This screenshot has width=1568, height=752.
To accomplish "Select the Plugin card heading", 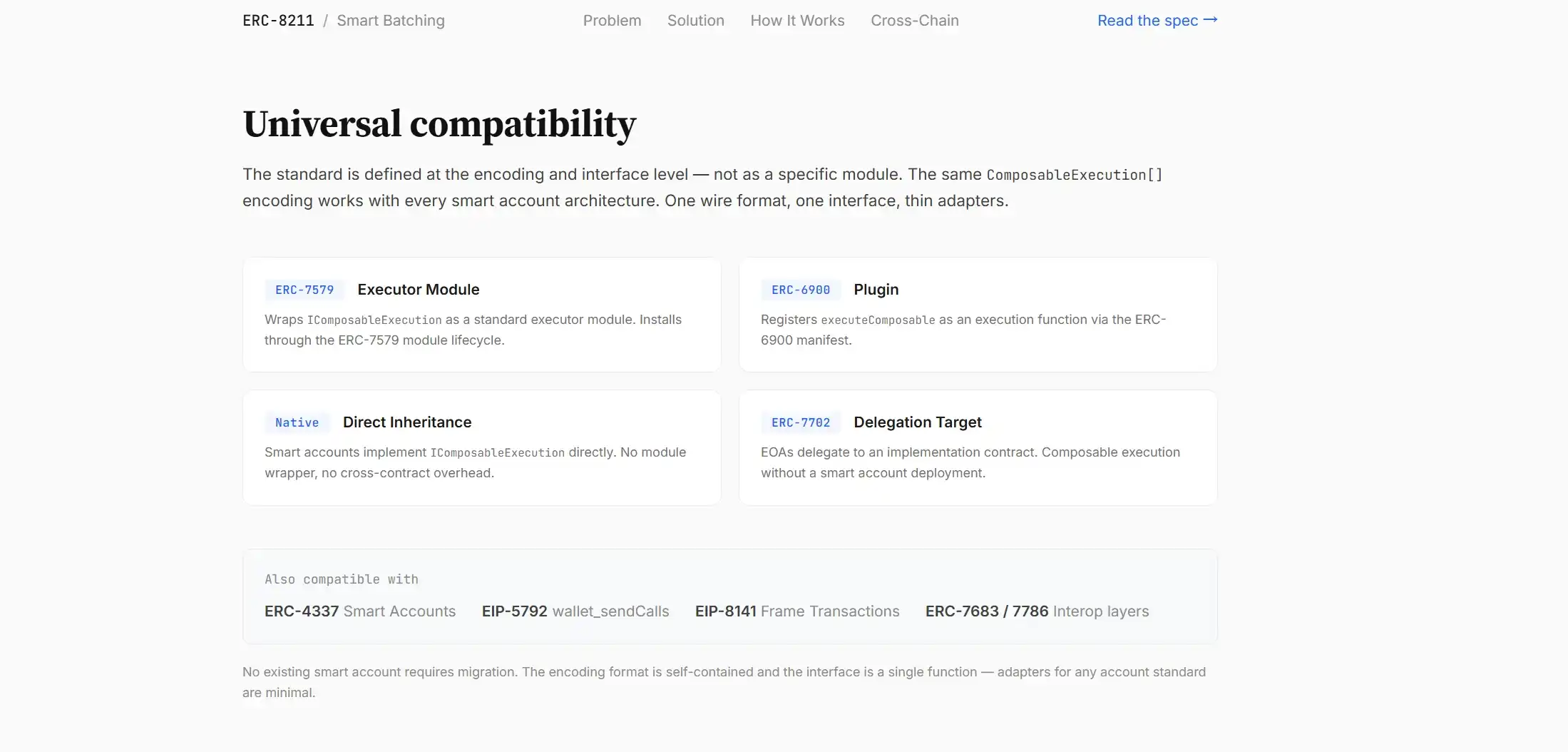I will tap(876, 290).
